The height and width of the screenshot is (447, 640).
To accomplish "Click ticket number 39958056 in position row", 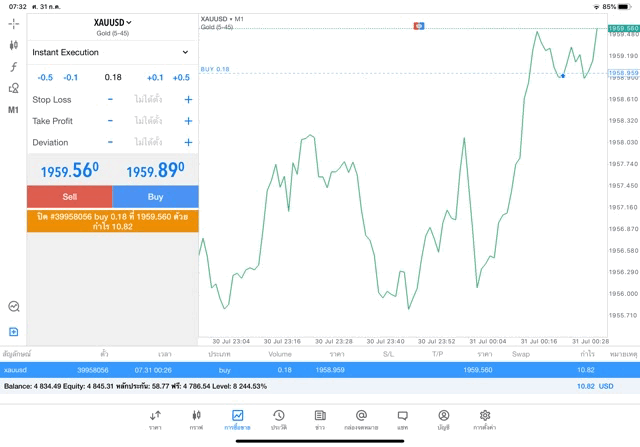I will click(x=93, y=370).
